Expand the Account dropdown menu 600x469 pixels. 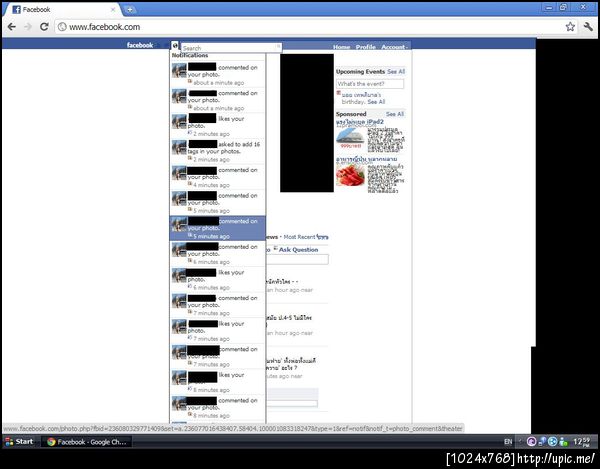tap(394, 47)
